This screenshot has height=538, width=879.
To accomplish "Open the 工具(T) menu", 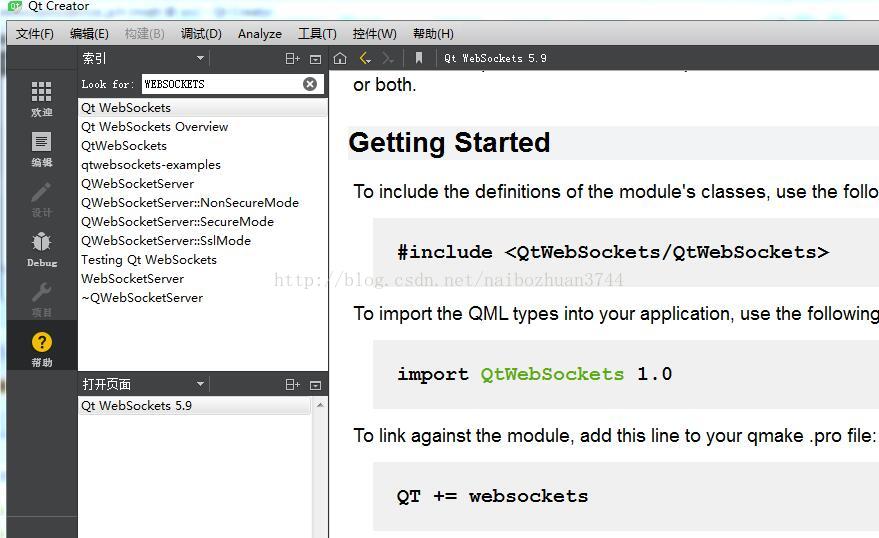I will point(317,34).
